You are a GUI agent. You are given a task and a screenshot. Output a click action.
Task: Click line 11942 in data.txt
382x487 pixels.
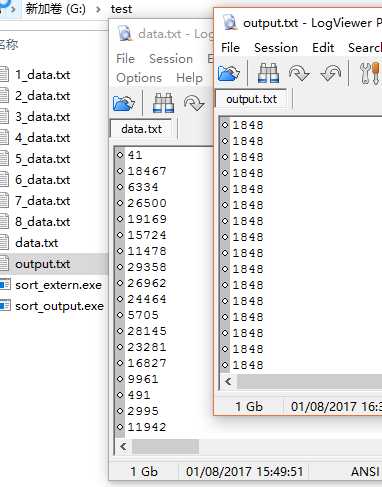pyautogui.click(x=147, y=427)
